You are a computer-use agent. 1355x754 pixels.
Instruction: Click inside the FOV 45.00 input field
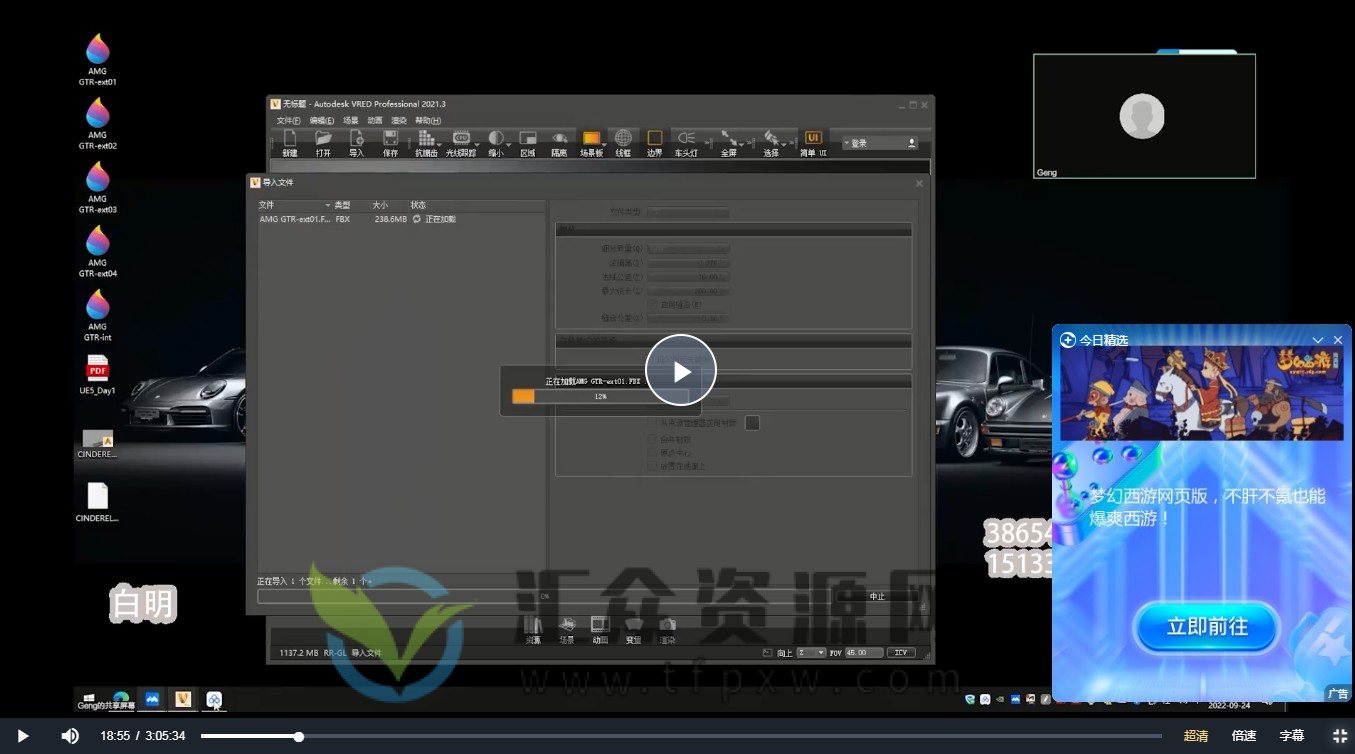click(864, 652)
